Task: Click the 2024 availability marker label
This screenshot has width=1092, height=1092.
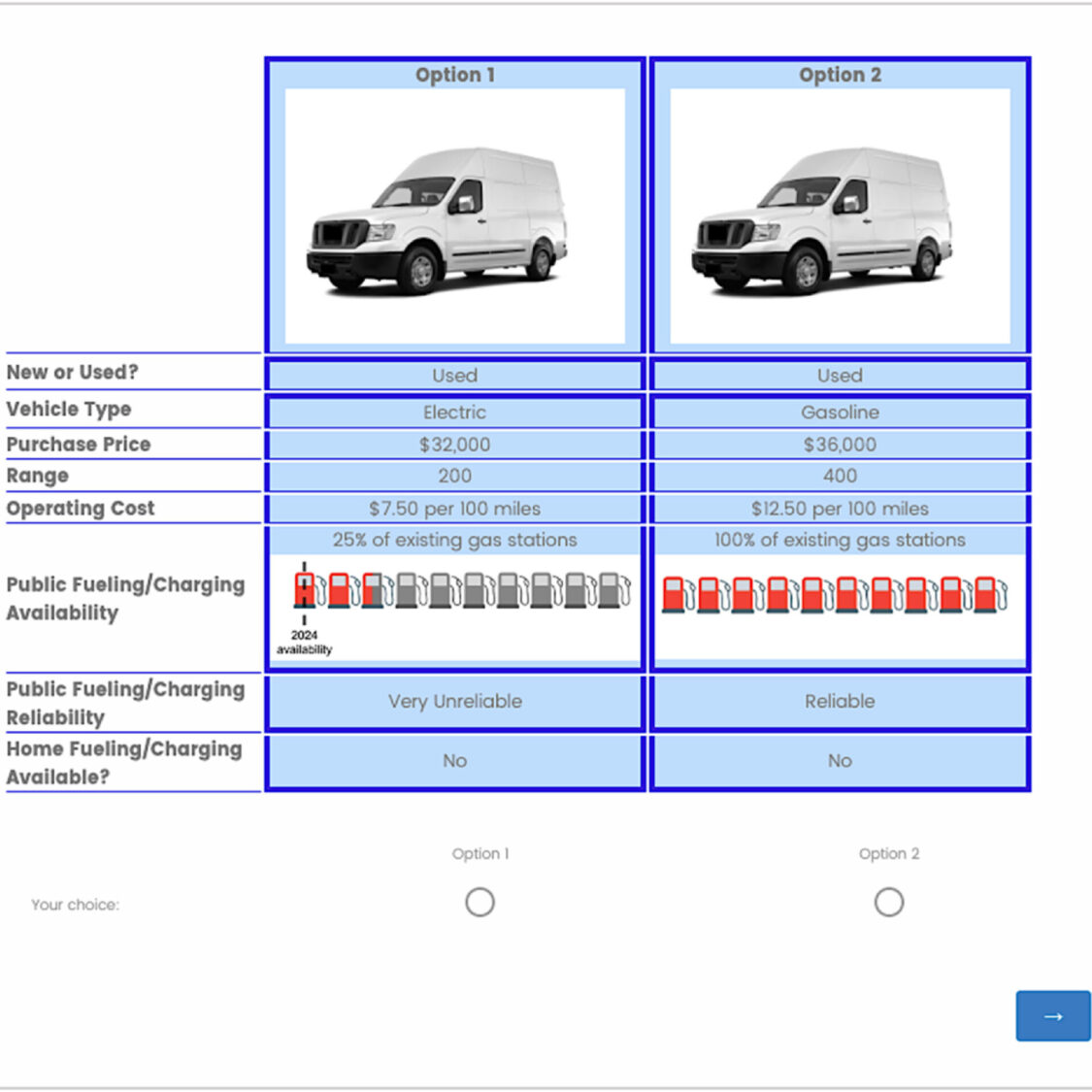Action: (x=304, y=643)
